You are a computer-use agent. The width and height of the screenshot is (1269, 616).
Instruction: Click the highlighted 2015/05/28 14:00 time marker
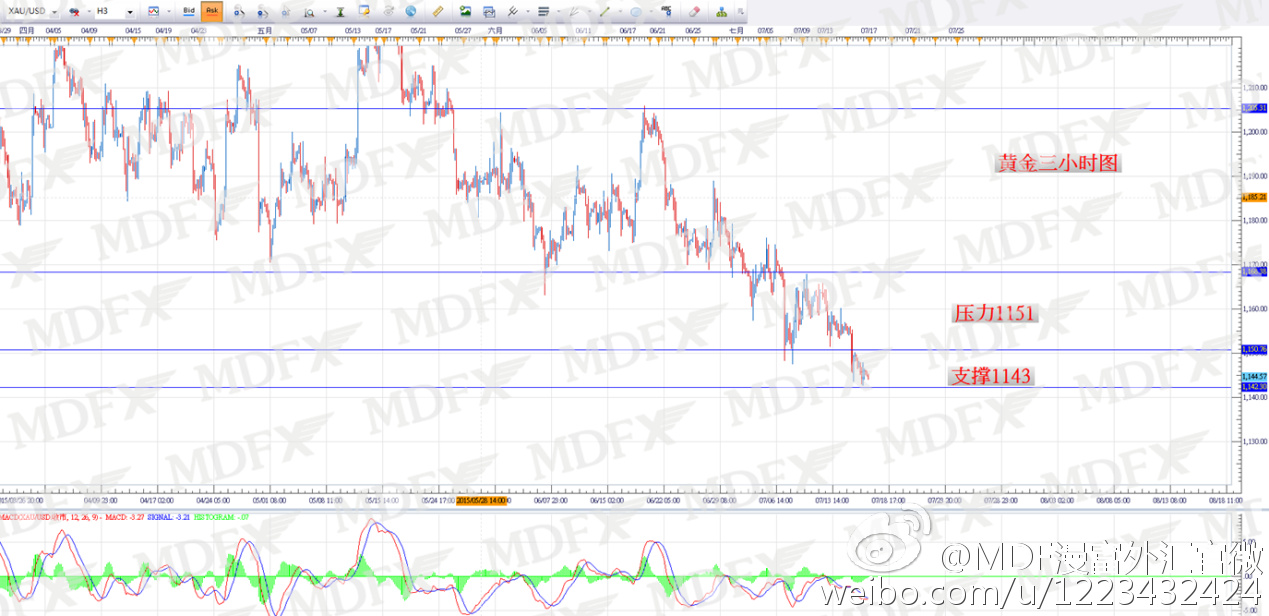pos(483,500)
